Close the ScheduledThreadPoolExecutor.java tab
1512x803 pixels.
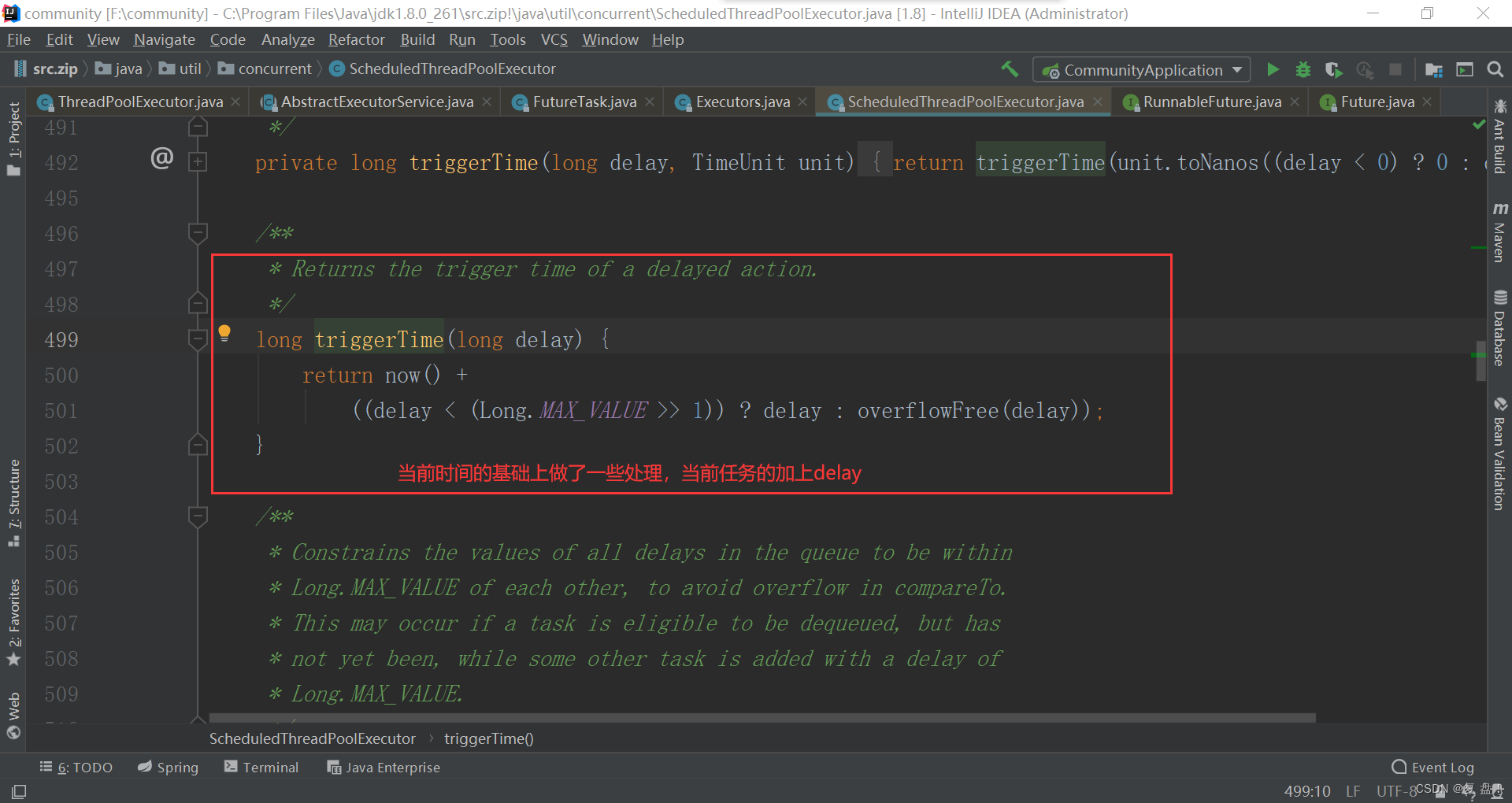(x=1098, y=102)
